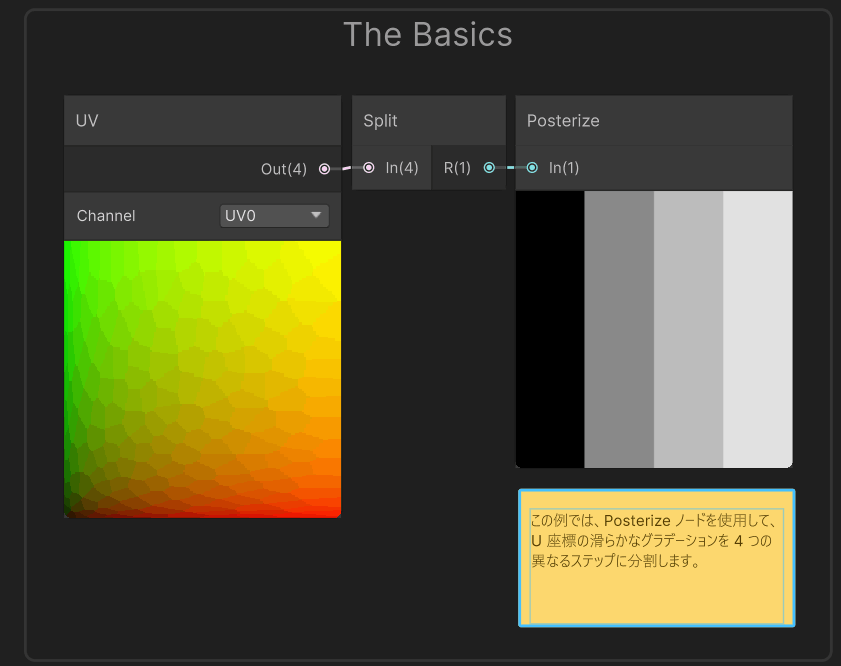Click the Channel label in UV node

[x=106, y=216]
